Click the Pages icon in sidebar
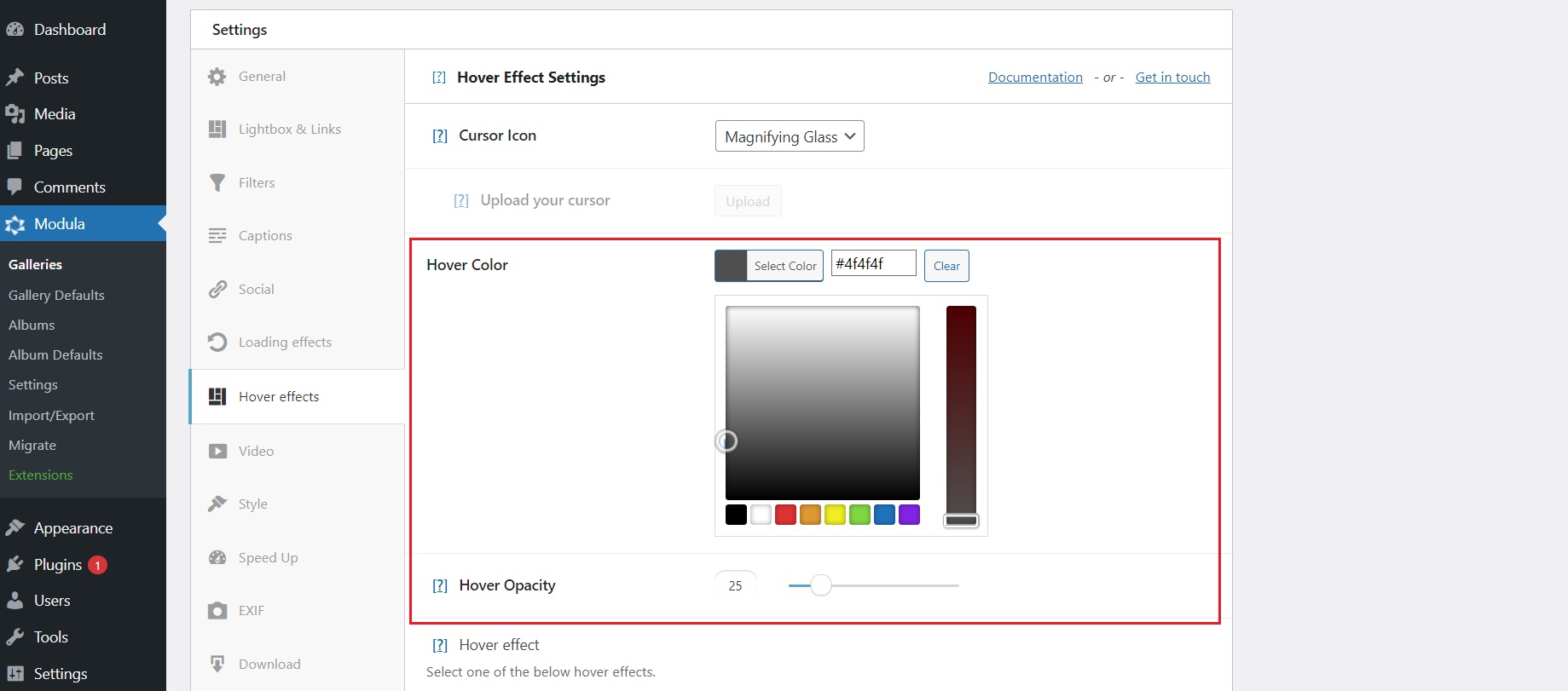The image size is (1568, 691). tap(14, 151)
